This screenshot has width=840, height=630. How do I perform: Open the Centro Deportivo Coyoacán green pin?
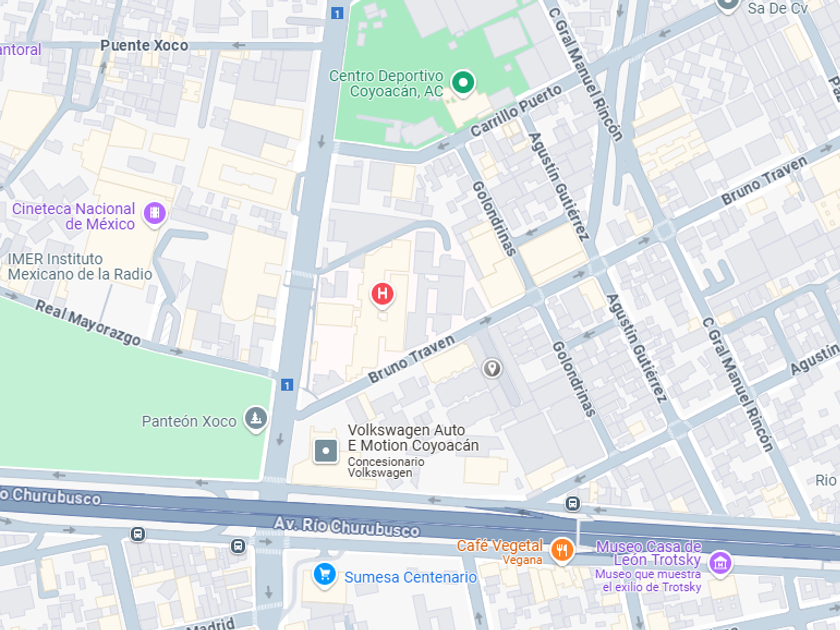click(x=463, y=83)
